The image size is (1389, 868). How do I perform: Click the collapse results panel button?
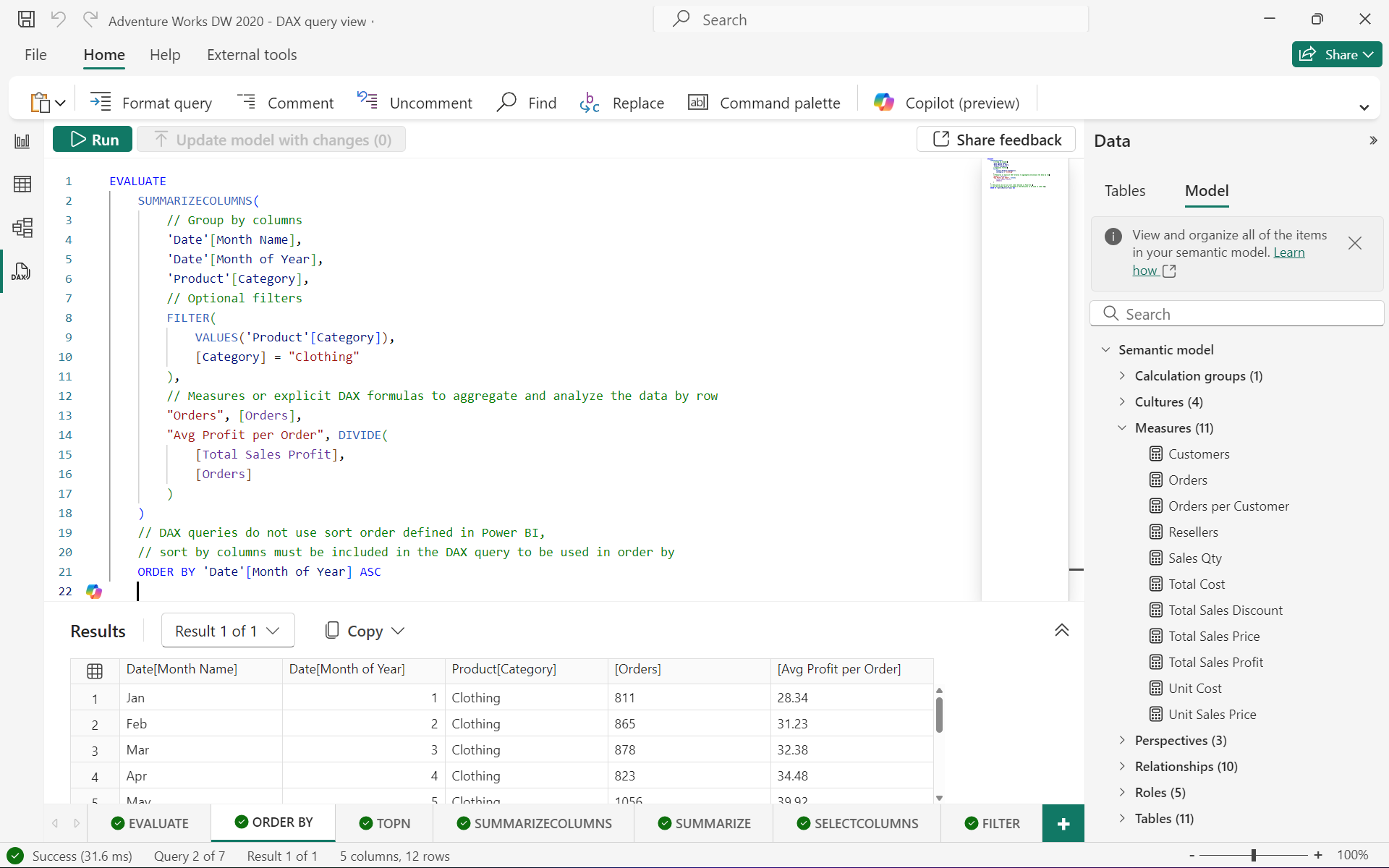point(1062,630)
